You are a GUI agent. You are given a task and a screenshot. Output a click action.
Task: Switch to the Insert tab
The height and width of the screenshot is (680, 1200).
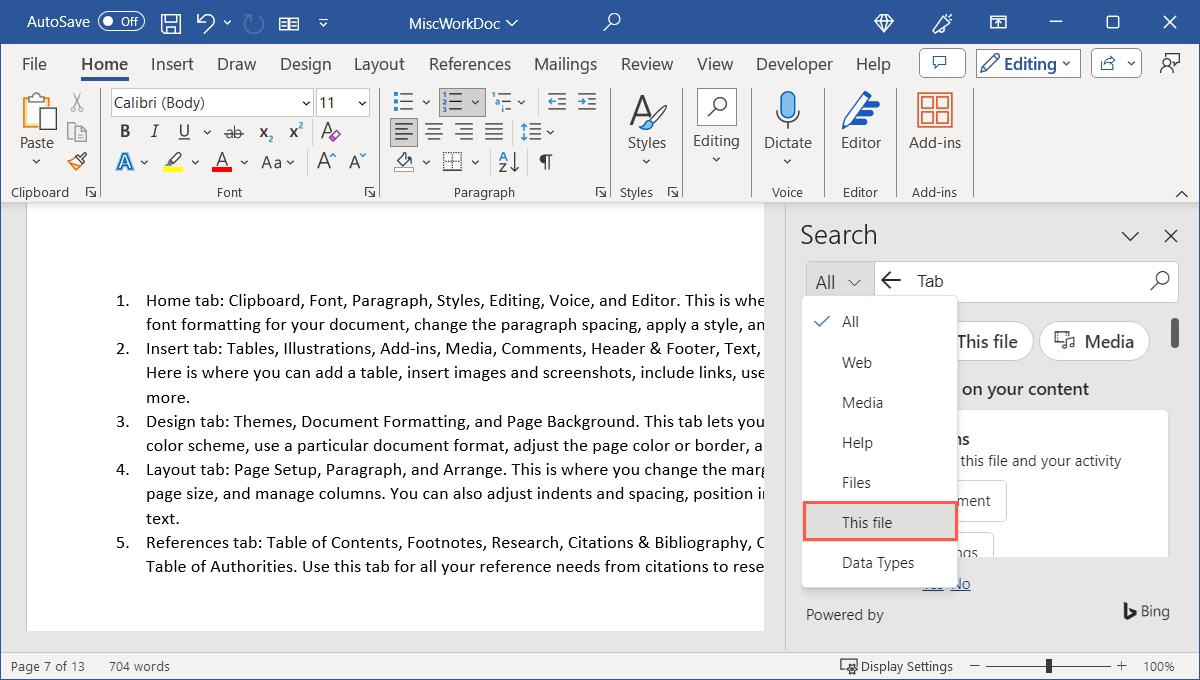click(x=171, y=63)
